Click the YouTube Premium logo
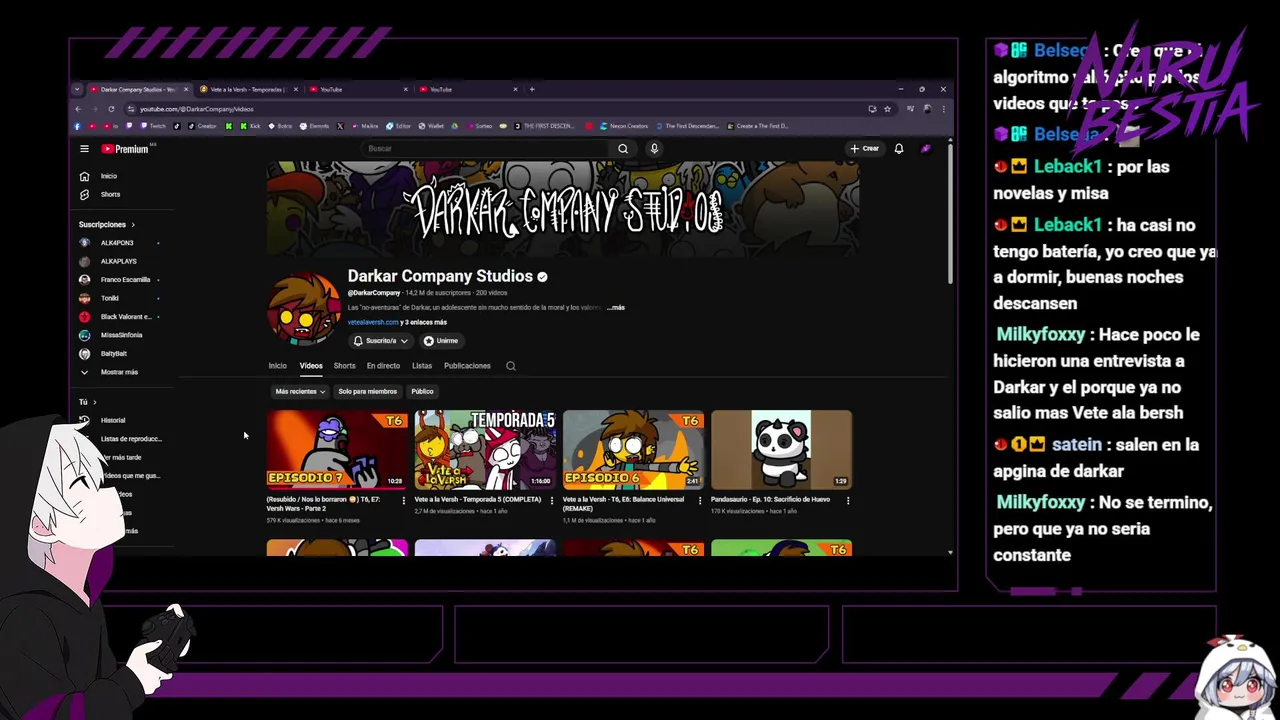This screenshot has height=720, width=1280. click(x=125, y=149)
